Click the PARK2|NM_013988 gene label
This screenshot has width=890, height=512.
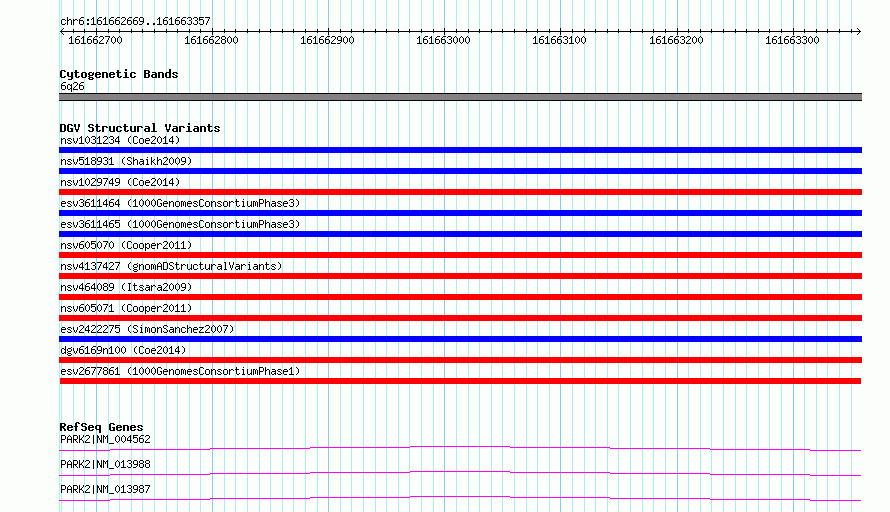click(105, 464)
